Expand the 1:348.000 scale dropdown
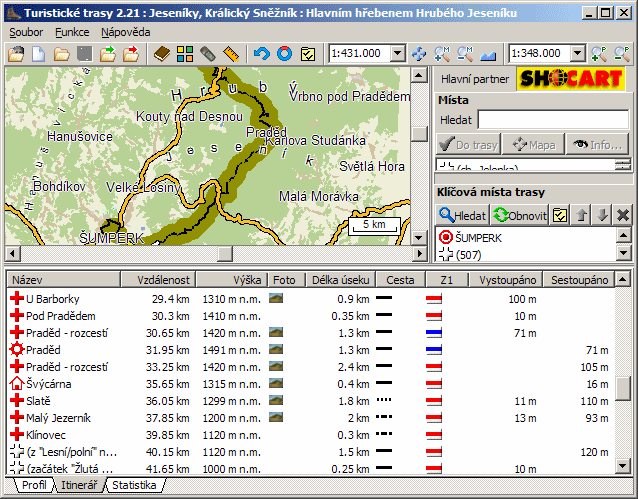Screen dimensions: 638x499 577,53
